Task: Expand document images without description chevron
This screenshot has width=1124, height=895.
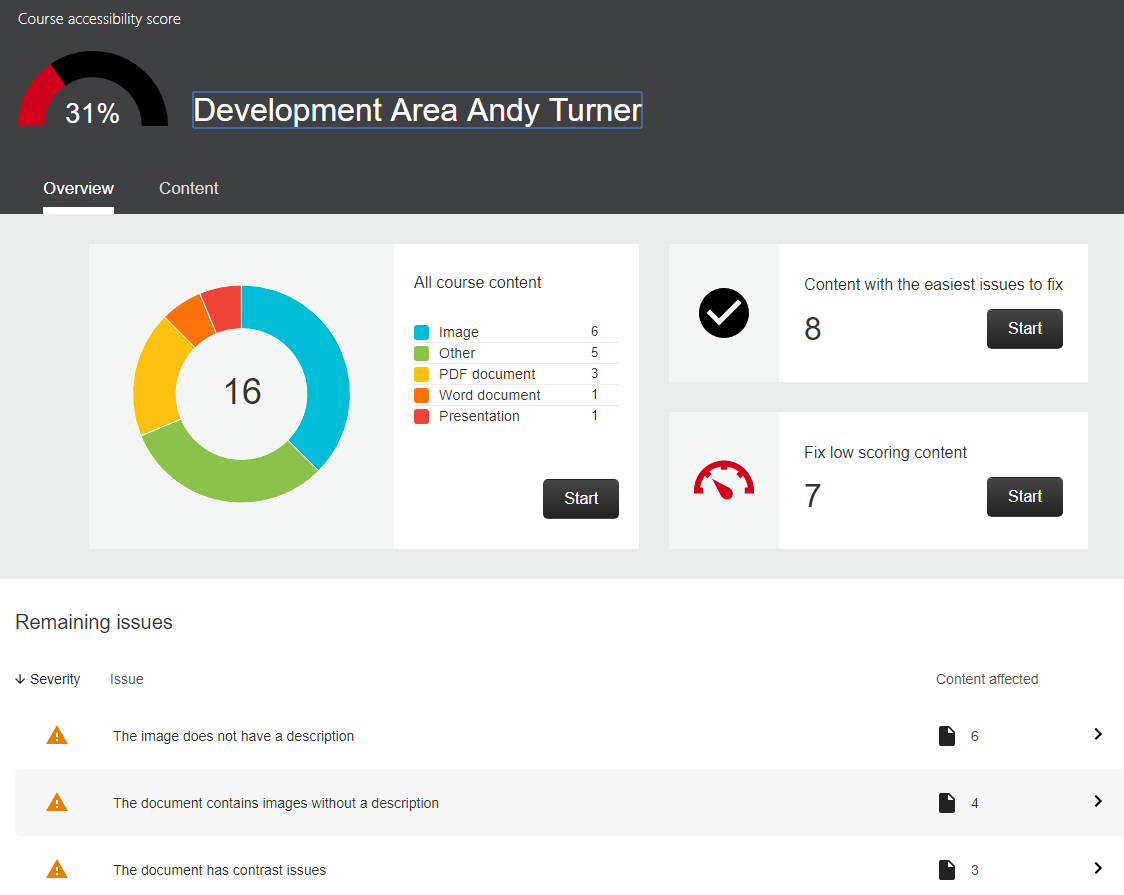Action: (x=1097, y=801)
